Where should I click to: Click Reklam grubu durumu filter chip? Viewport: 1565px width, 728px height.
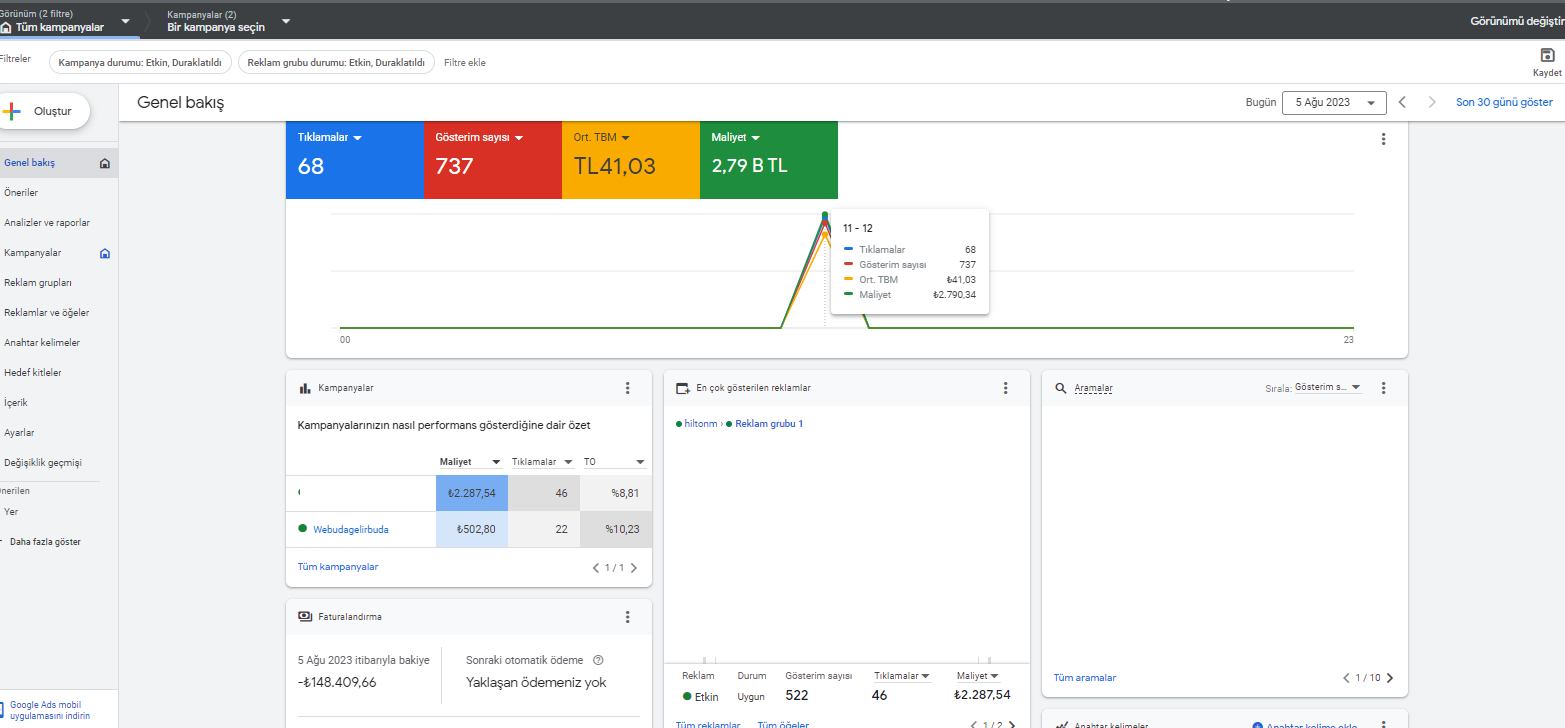coord(336,63)
